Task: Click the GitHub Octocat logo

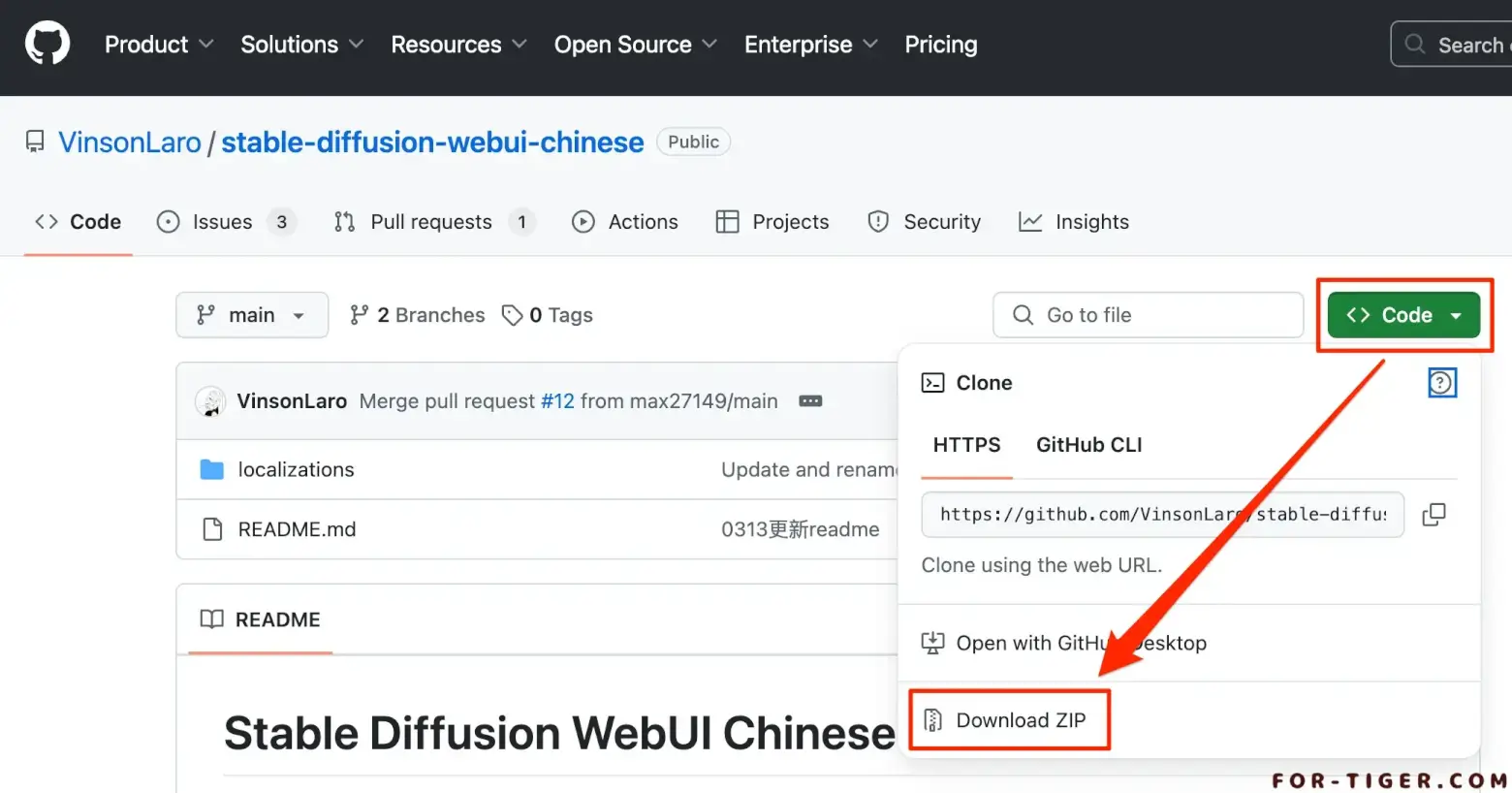Action: point(47,45)
